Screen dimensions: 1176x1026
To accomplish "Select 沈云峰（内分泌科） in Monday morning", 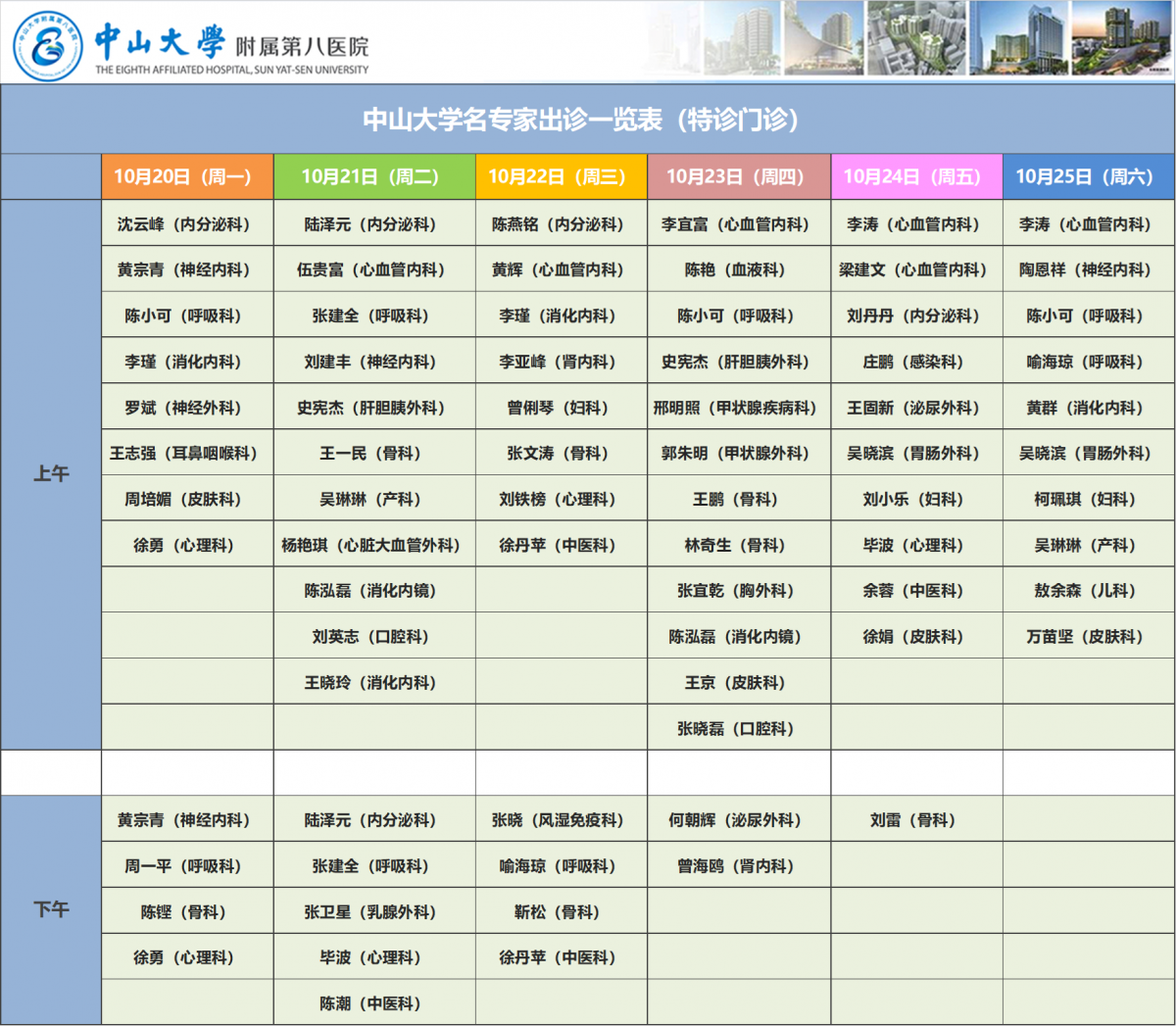I will pyautogui.click(x=187, y=224).
